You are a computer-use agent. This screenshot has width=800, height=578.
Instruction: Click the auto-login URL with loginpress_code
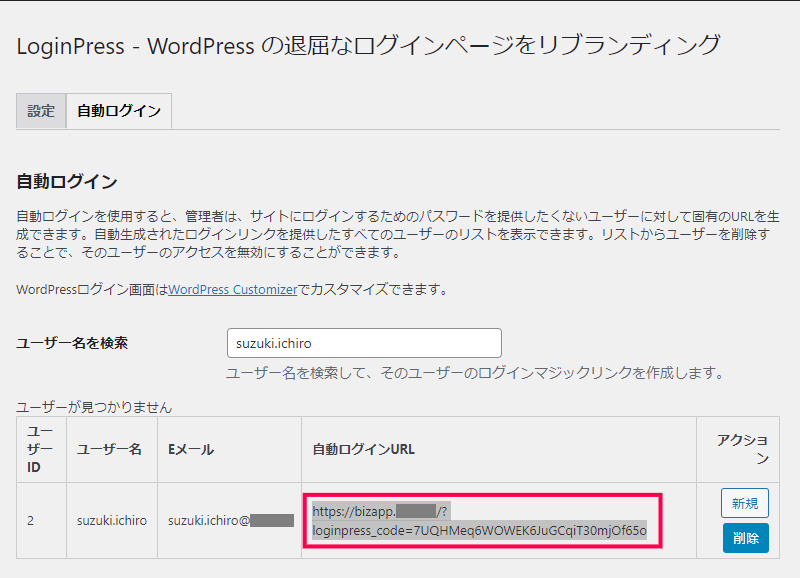tap(480, 521)
